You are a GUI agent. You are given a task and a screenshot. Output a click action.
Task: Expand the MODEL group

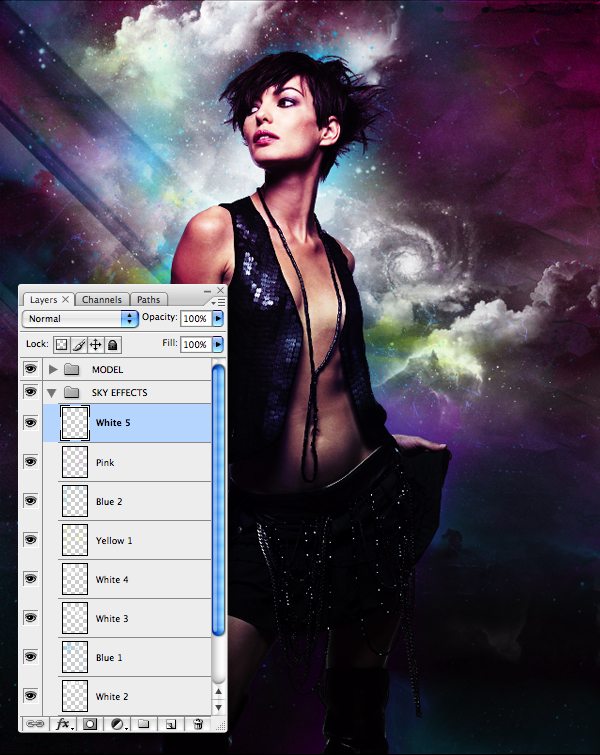[x=53, y=369]
